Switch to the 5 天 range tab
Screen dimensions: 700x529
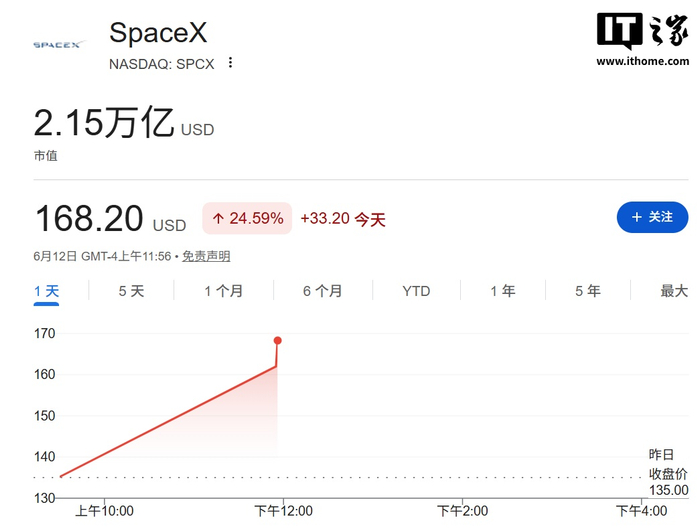(x=131, y=291)
